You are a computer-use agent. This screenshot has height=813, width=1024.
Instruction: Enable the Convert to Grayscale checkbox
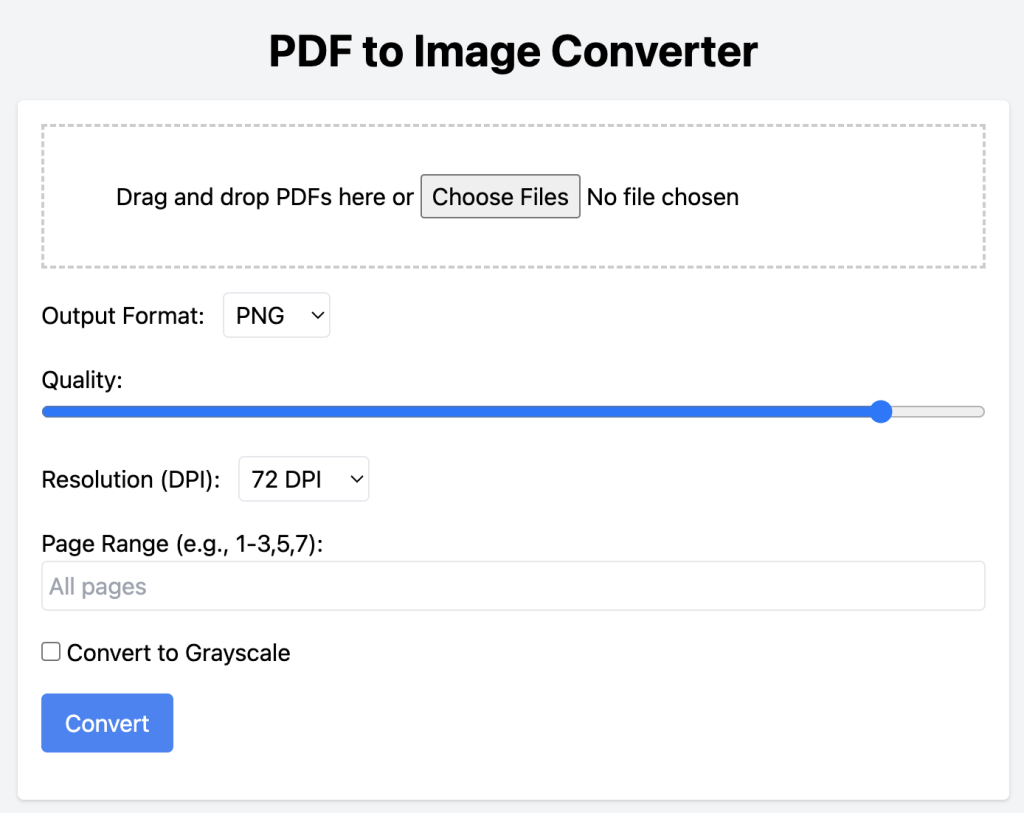50,651
